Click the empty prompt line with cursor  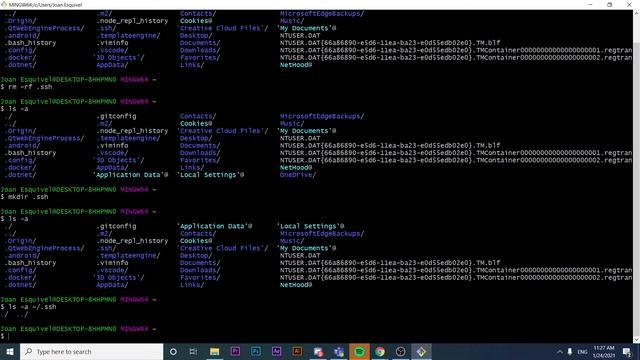5,336
